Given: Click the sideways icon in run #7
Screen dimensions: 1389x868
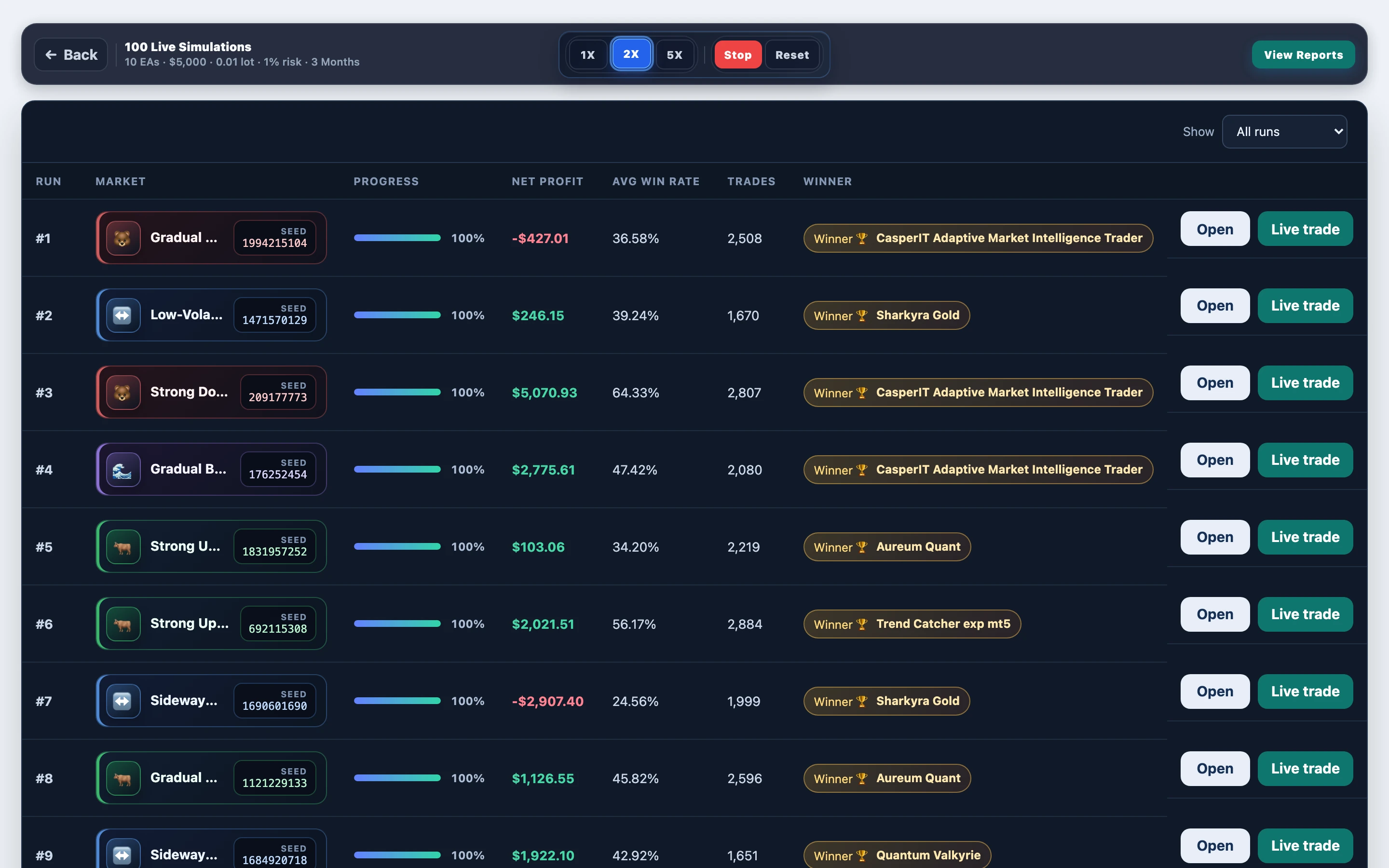Looking at the screenshot, I should [x=123, y=701].
